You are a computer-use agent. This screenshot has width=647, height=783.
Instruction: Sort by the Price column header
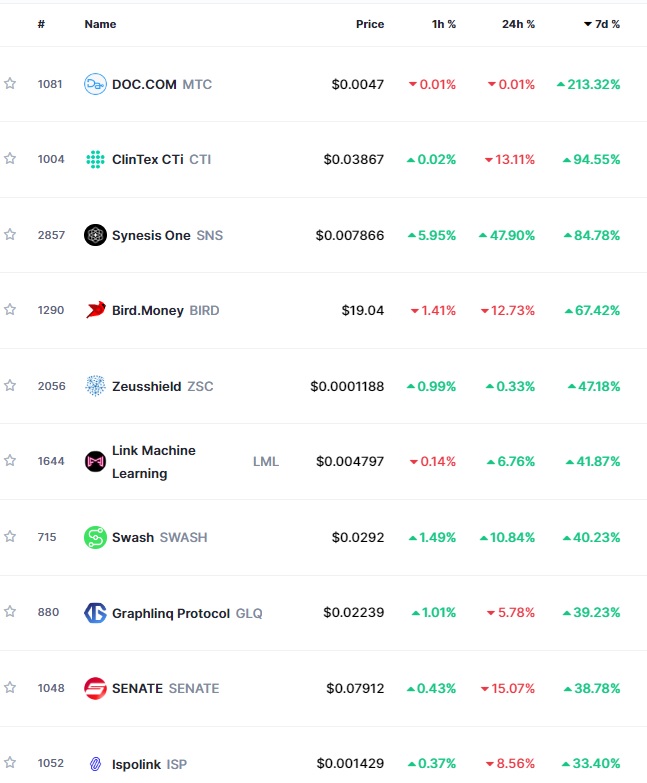click(x=370, y=24)
